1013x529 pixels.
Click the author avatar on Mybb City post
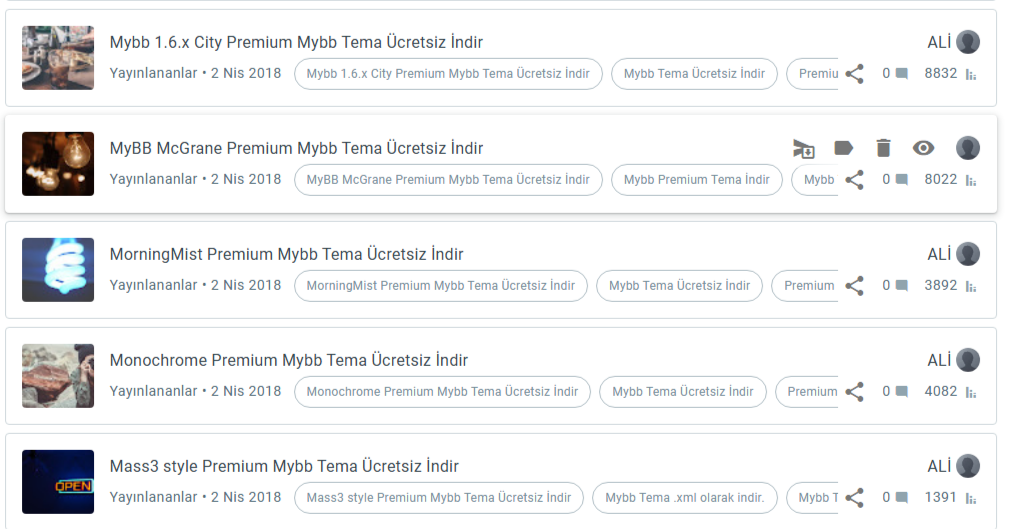pyautogui.click(x=968, y=42)
